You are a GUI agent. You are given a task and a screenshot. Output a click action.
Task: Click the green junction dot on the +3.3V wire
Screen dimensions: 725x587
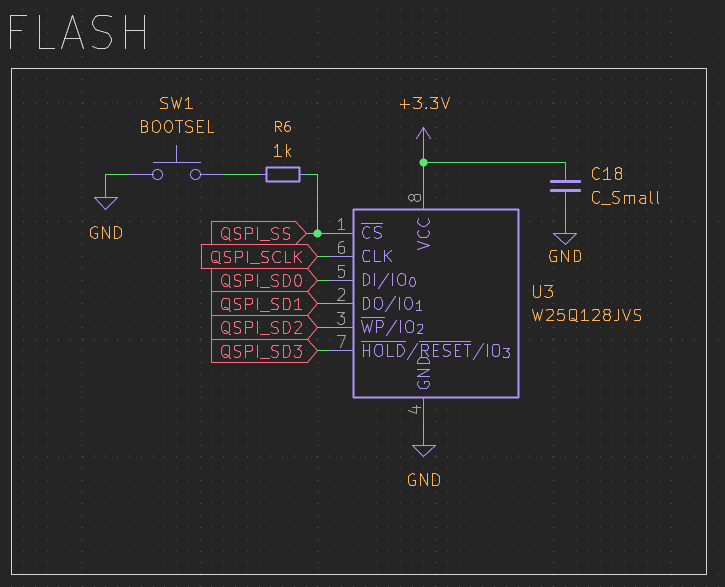coord(423,162)
